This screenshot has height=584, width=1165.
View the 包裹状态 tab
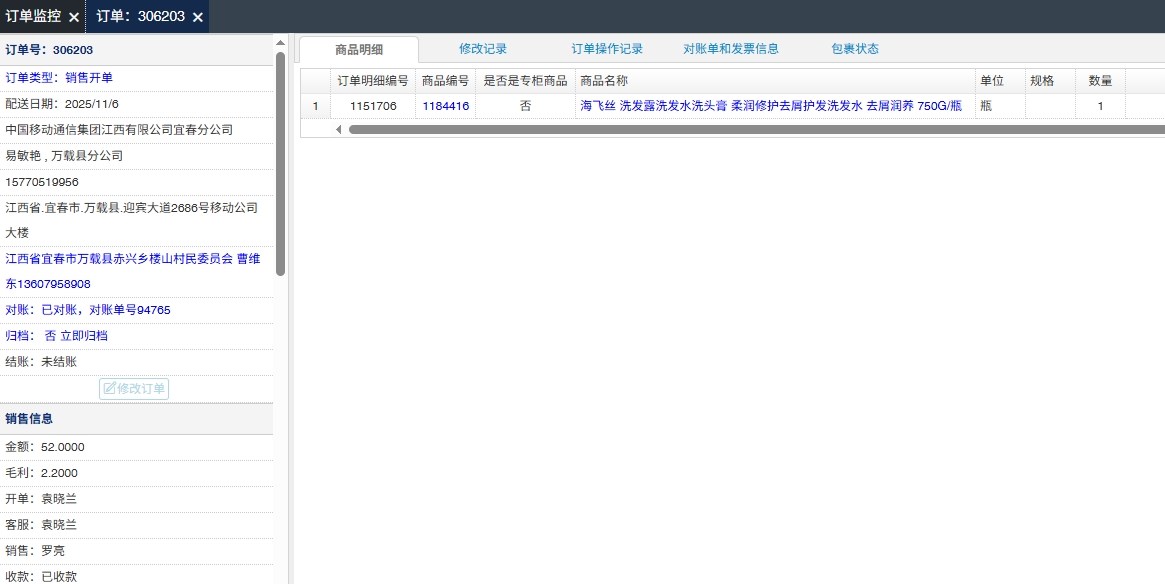[x=855, y=48]
